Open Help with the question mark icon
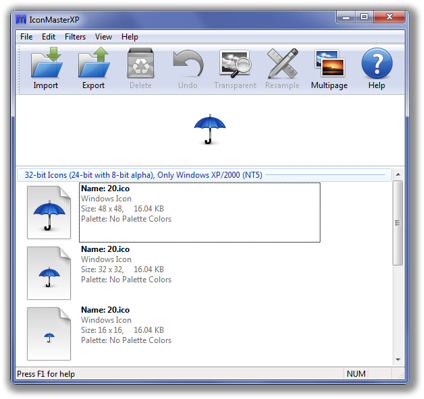Image resolution: width=424 pixels, height=399 pixels. [377, 63]
